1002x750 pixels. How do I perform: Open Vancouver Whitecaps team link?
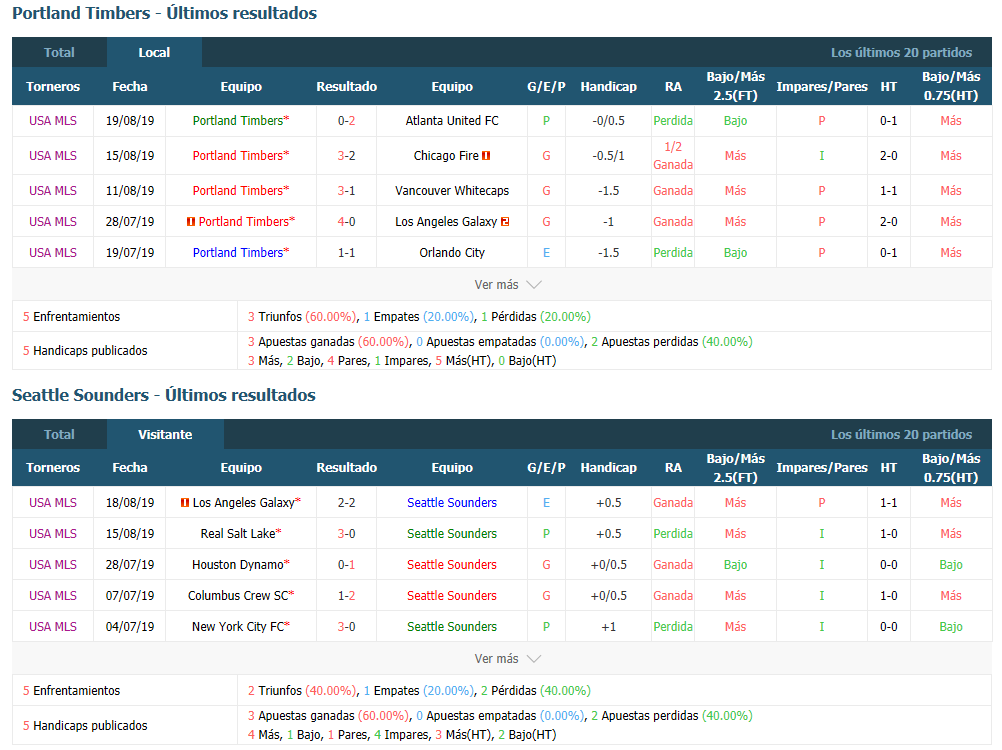[x=452, y=191]
